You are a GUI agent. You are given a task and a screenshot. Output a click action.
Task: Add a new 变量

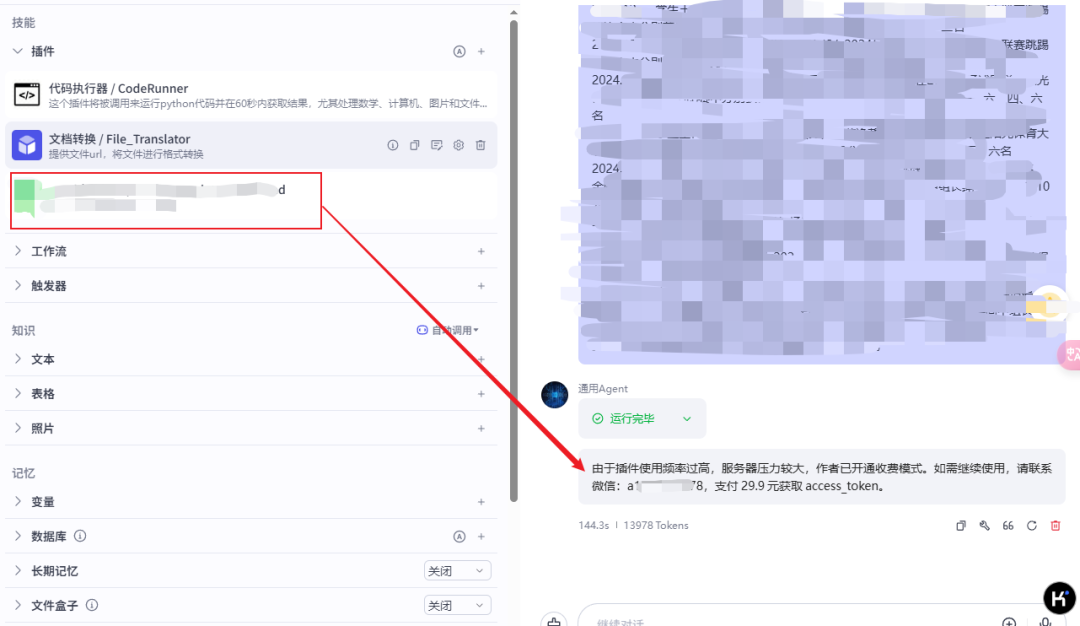[x=481, y=502]
